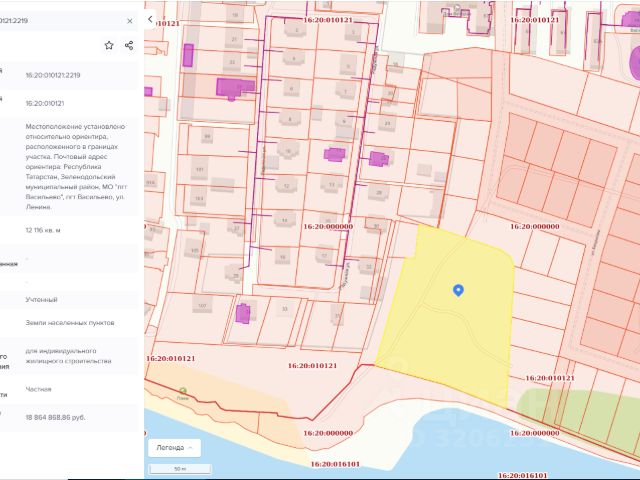Click the parcel area value 12 116 кв. м
This screenshot has width=640, height=480.
[43, 230]
